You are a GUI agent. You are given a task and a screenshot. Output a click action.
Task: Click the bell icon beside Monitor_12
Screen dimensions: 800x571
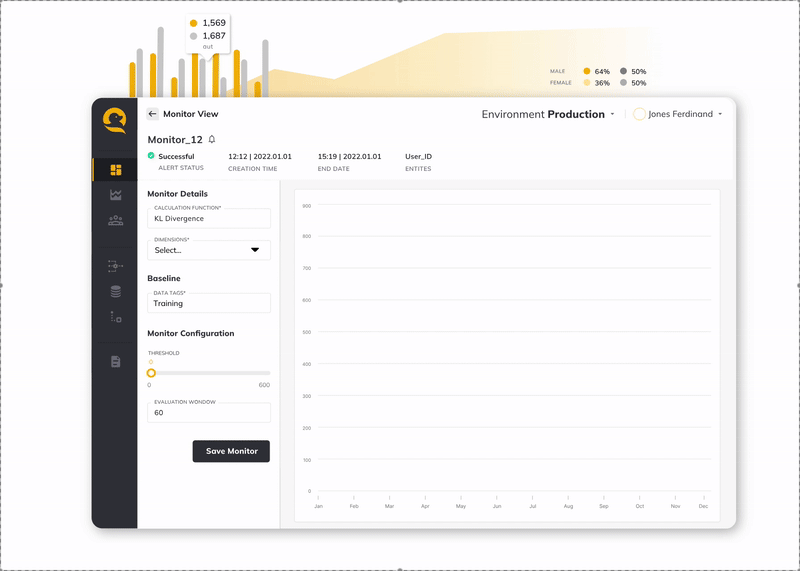coord(212,139)
